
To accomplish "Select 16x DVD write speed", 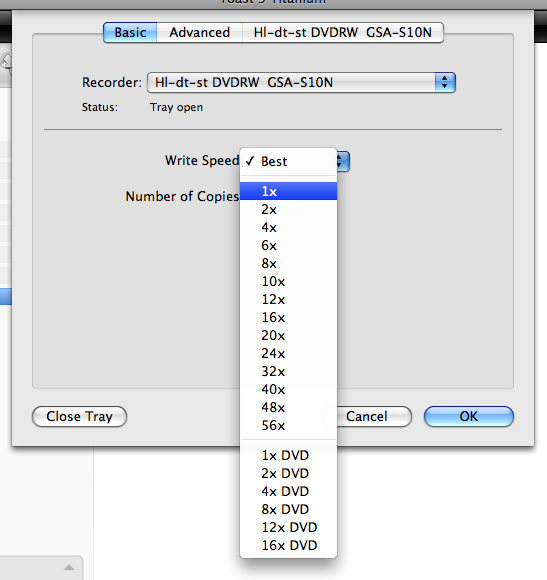I will (x=288, y=545).
